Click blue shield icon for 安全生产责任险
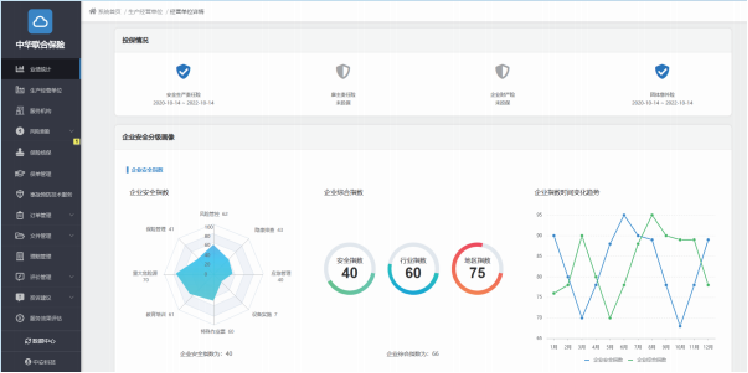Image resolution: width=748 pixels, height=373 pixels. 183,72
